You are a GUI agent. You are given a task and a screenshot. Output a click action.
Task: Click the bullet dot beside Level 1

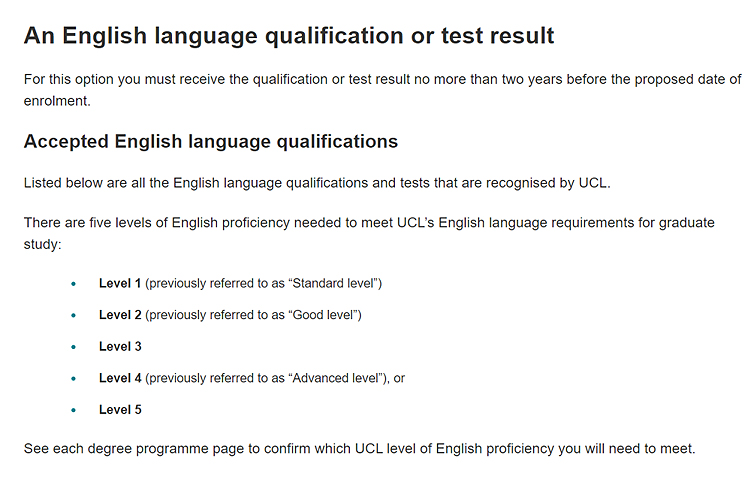click(73, 284)
